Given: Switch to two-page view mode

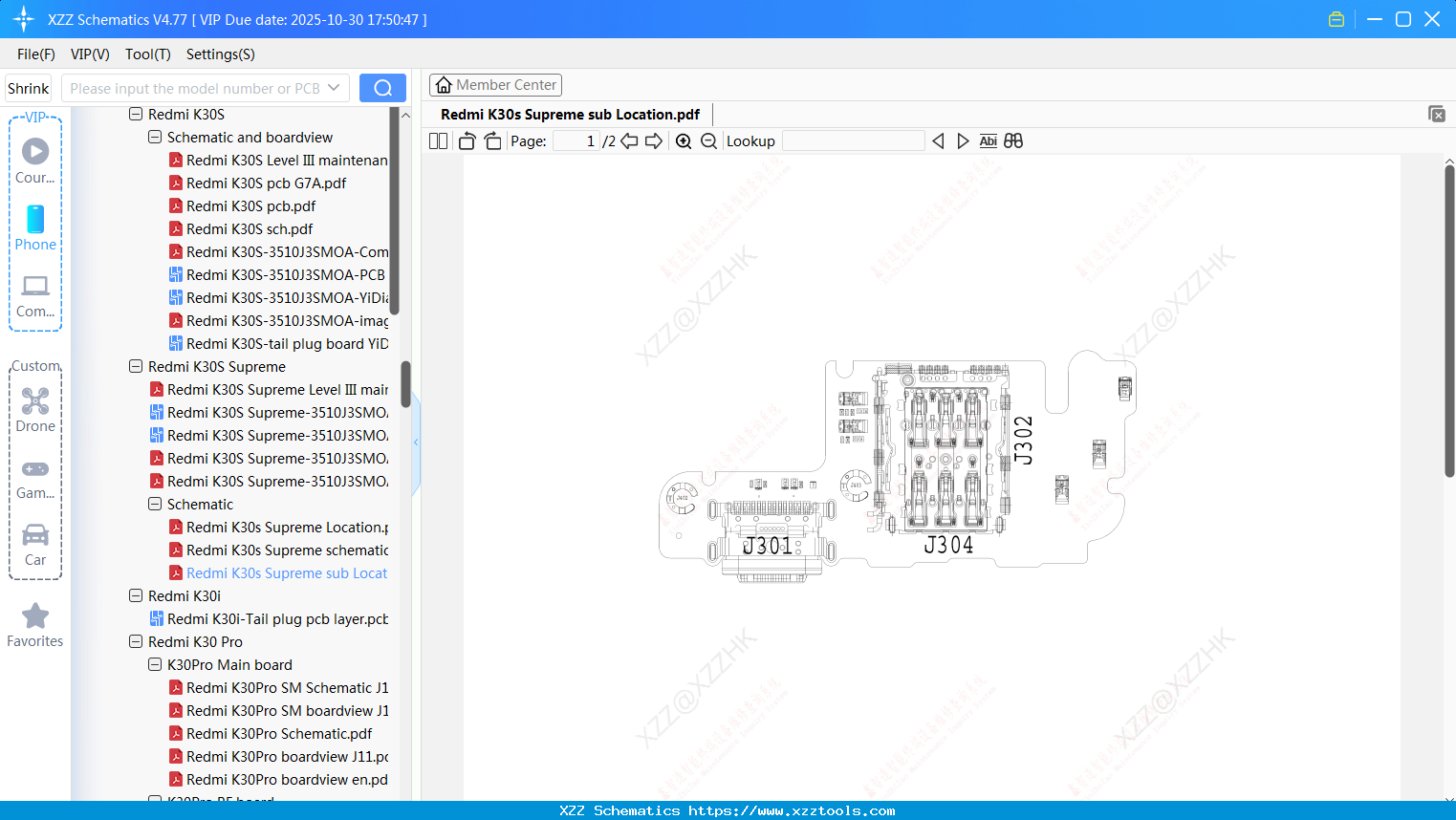Looking at the screenshot, I should coord(438,140).
